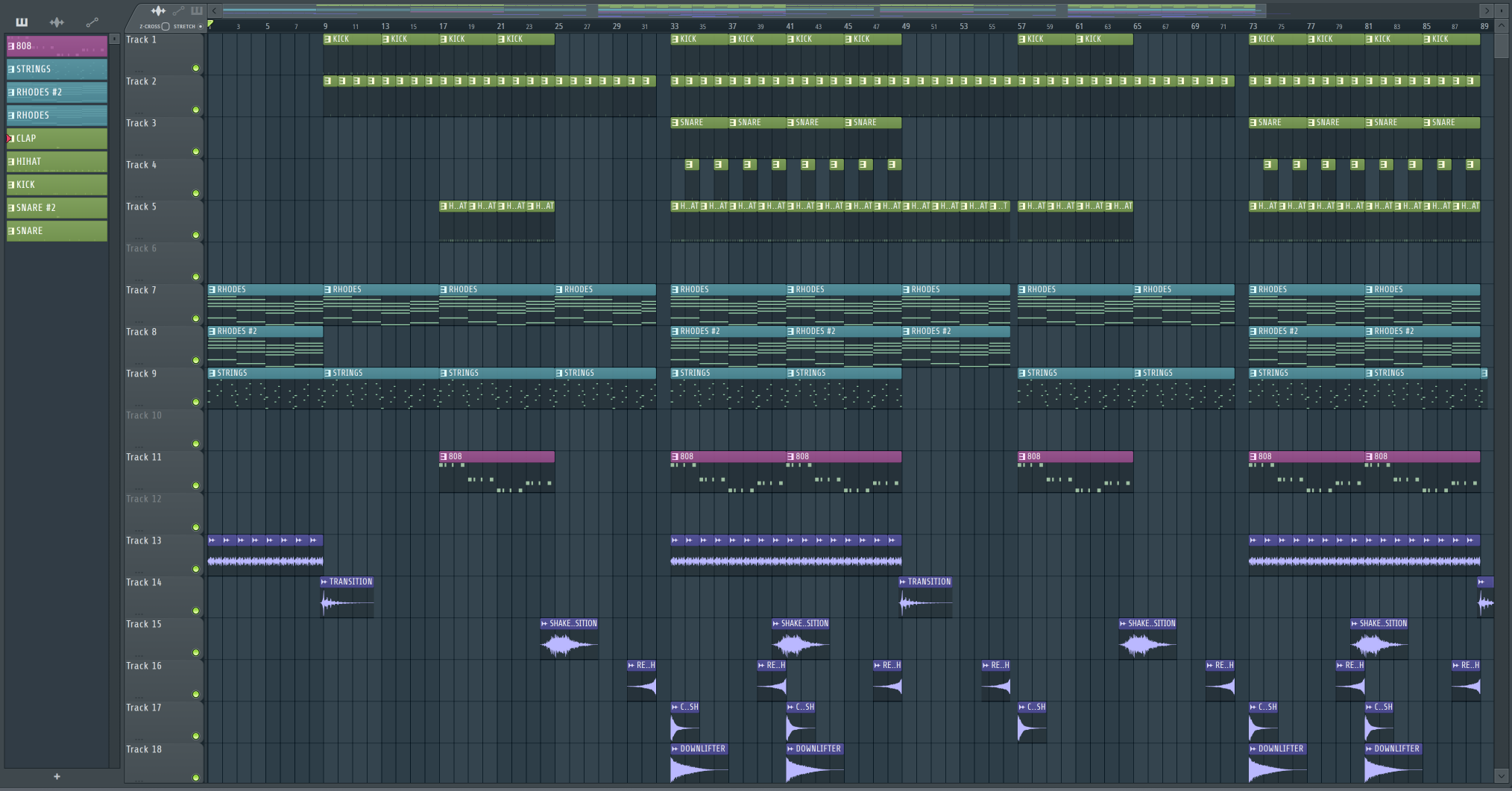Show audio clips in the picker panel
The width and height of the screenshot is (1512, 791).
[57, 22]
